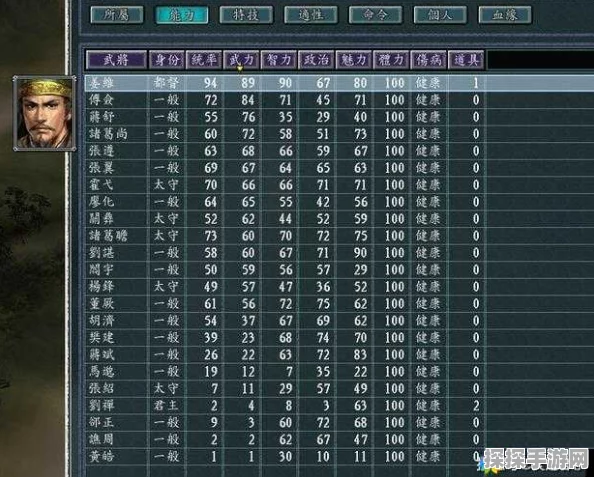Select officer 張遵 in the list
This screenshot has height=477, width=594.
(x=102, y=151)
